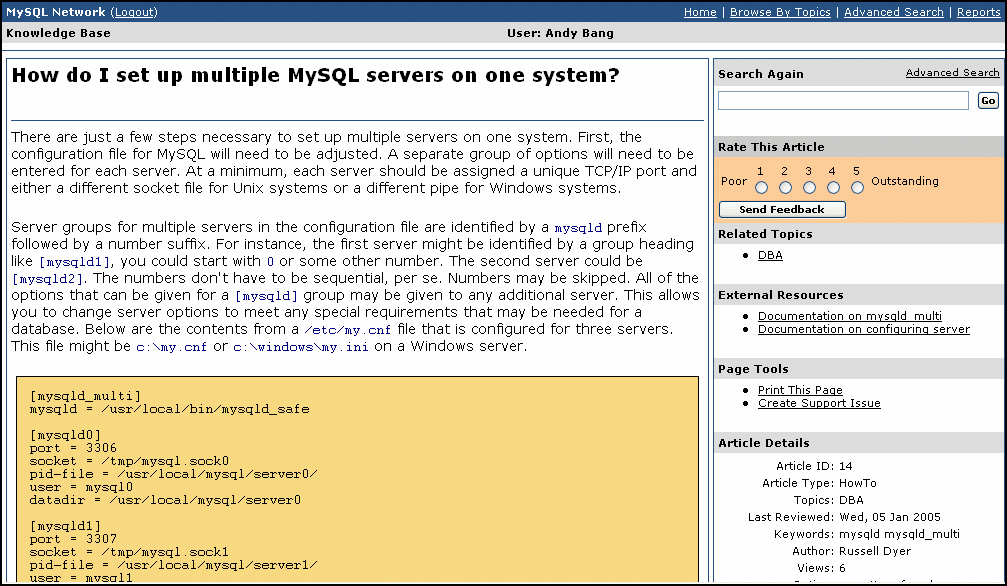This screenshot has height=586, width=1007.
Task: Click 'socket = /tmp/mysql.sock1' line
Action: (129, 552)
